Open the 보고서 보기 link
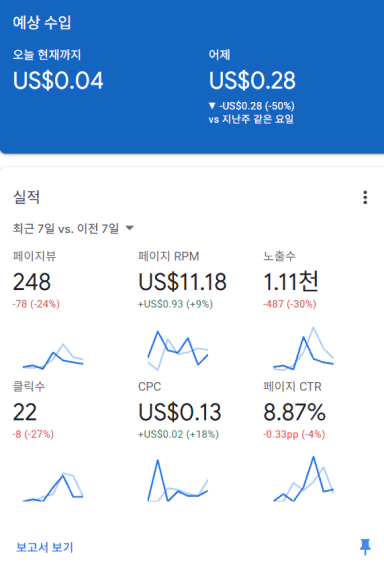 click(x=45, y=547)
